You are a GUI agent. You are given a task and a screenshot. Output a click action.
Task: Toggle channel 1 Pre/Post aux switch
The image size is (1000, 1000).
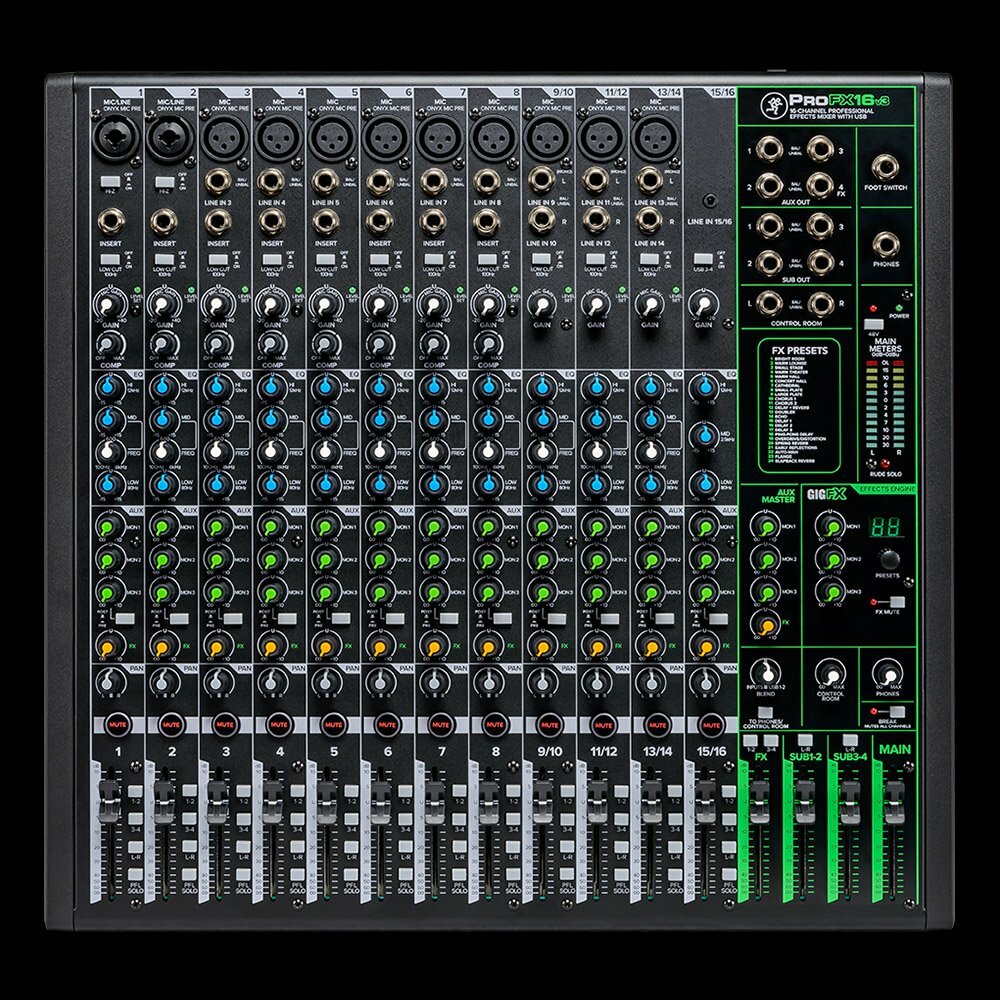(124, 619)
